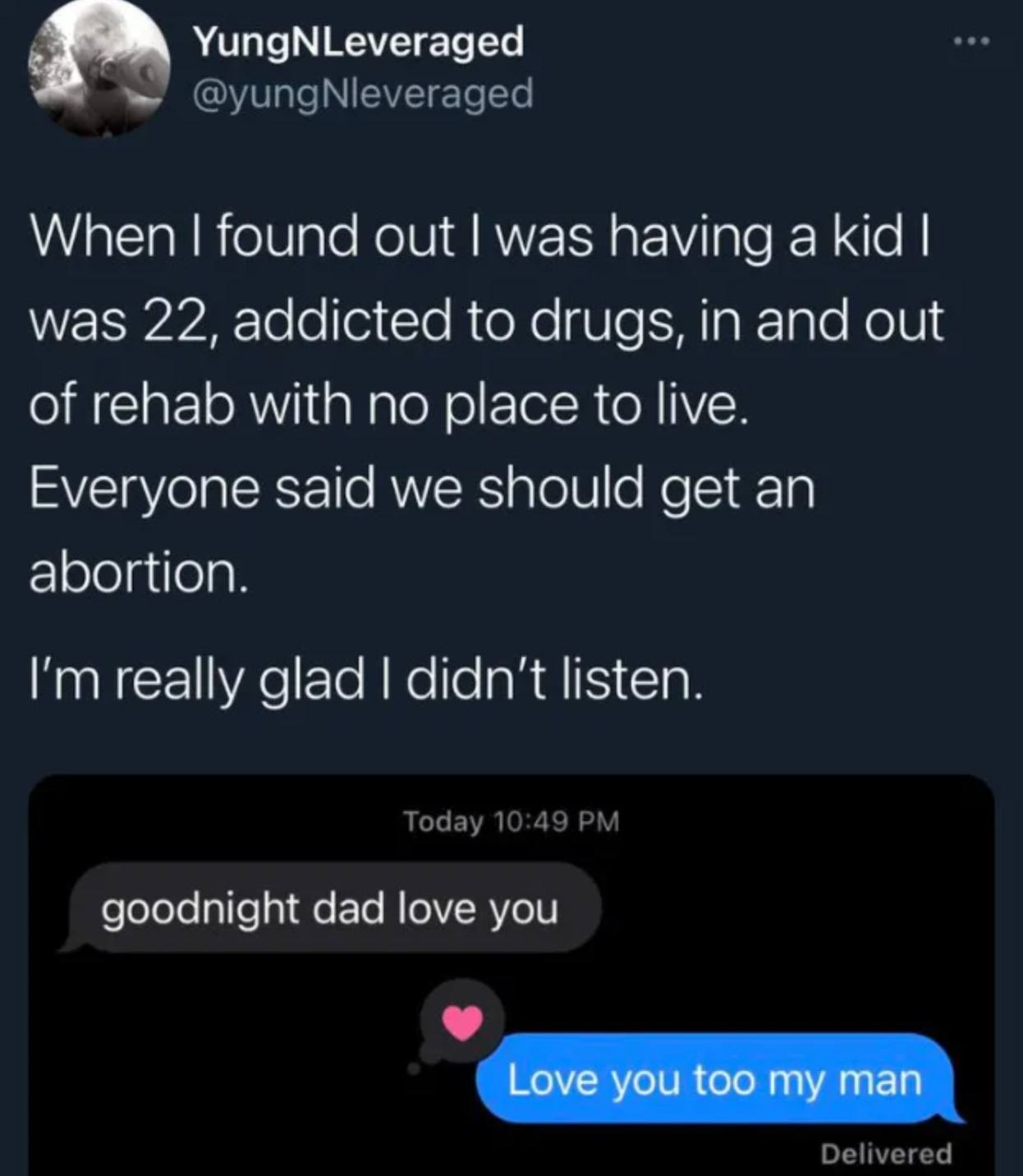Open the tweet's three-dot more options menu
This screenshot has width=1023, height=1176.
(973, 40)
